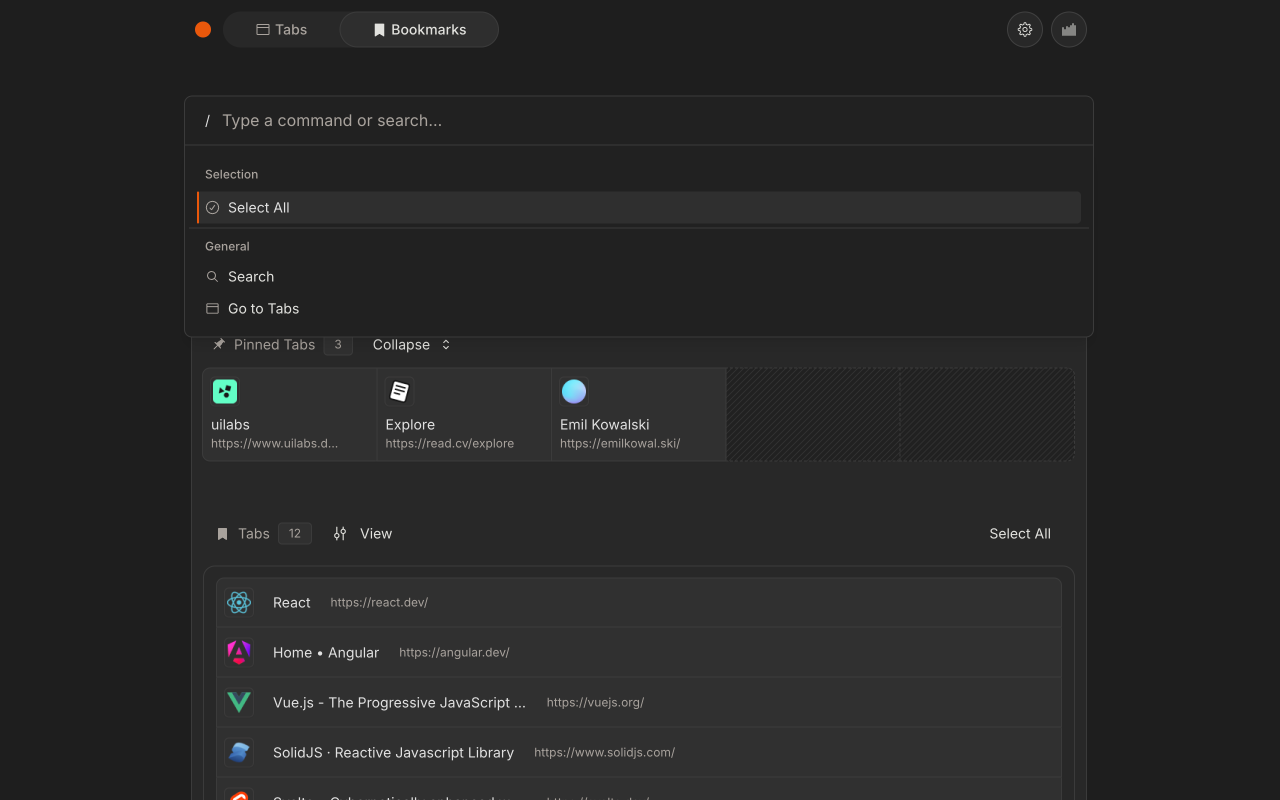This screenshot has height=800, width=1280.
Task: Focus the command search input
Action: click(x=639, y=121)
